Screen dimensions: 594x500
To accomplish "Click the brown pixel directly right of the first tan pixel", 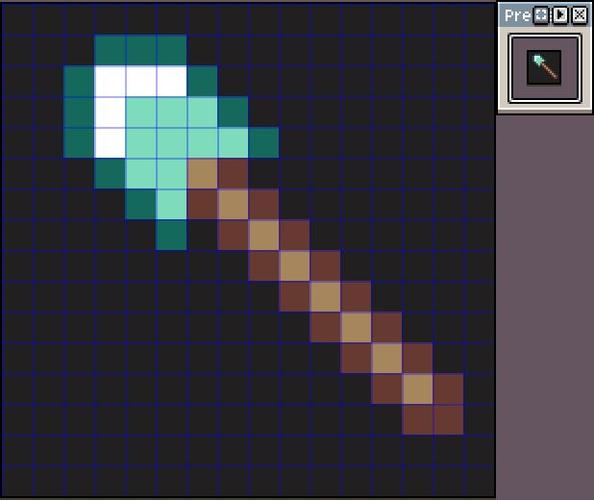I will click(x=233, y=173).
